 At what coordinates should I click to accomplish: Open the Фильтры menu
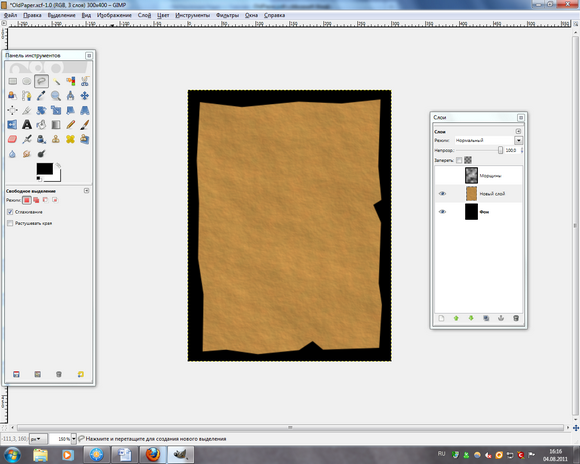227,15
